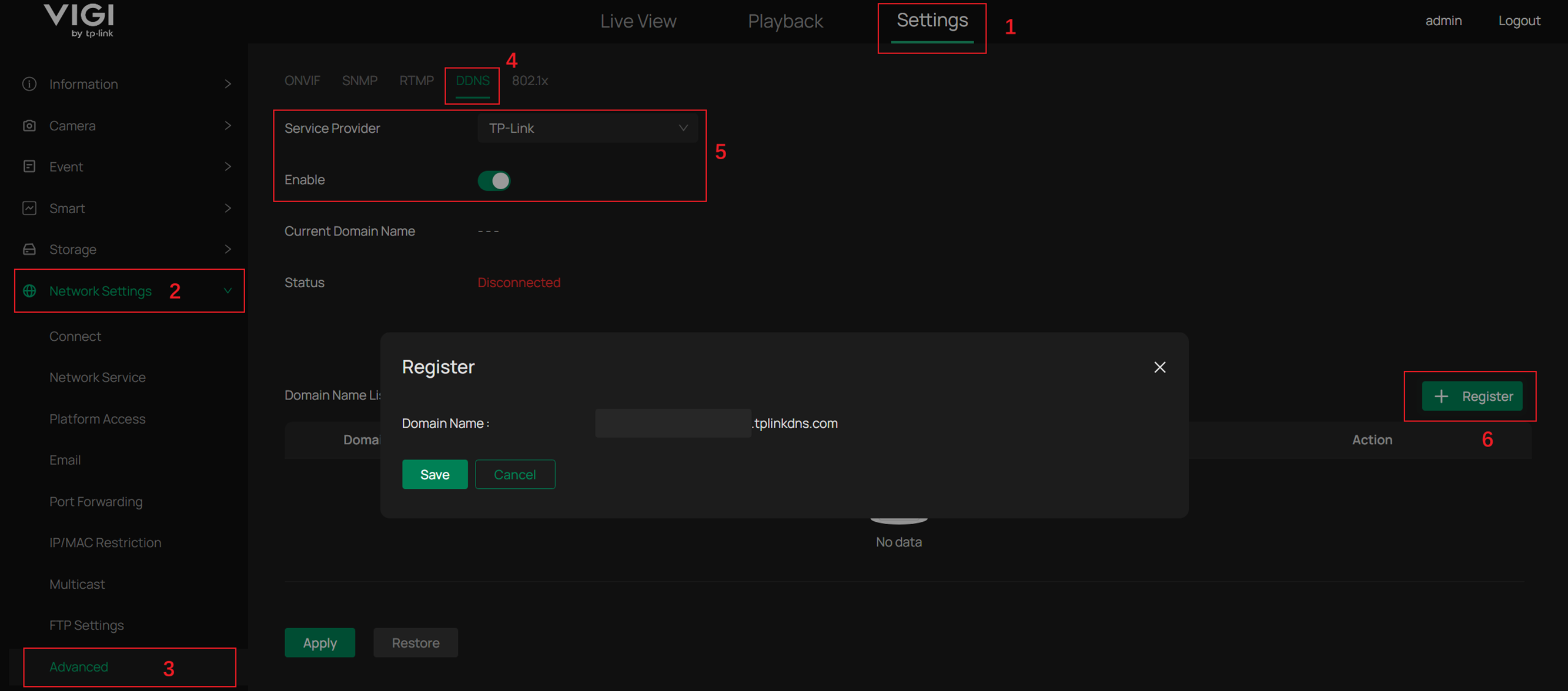1568x691 pixels.
Task: Open the Camera section icon
Action: (29, 125)
